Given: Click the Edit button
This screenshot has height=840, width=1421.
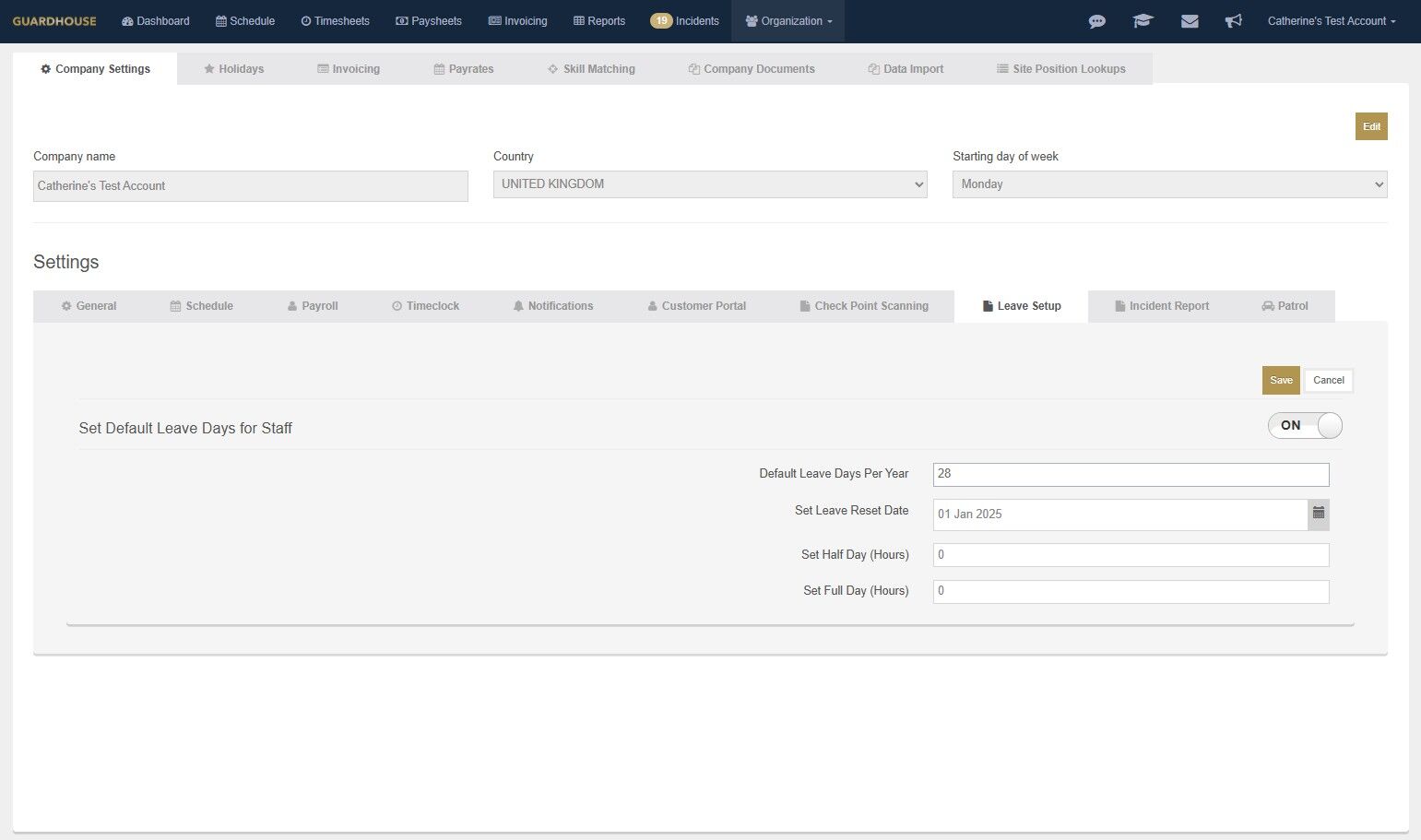Looking at the screenshot, I should [x=1371, y=126].
